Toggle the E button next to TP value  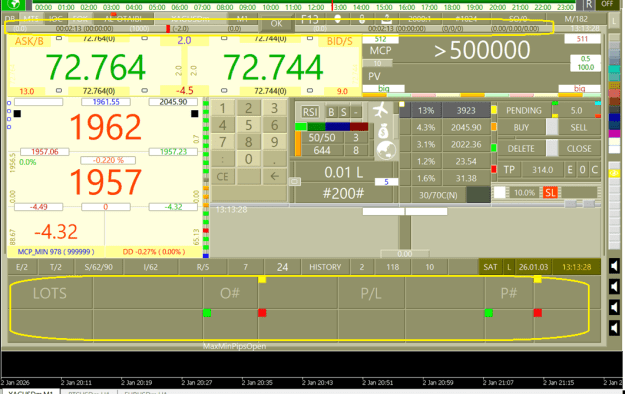(570, 170)
